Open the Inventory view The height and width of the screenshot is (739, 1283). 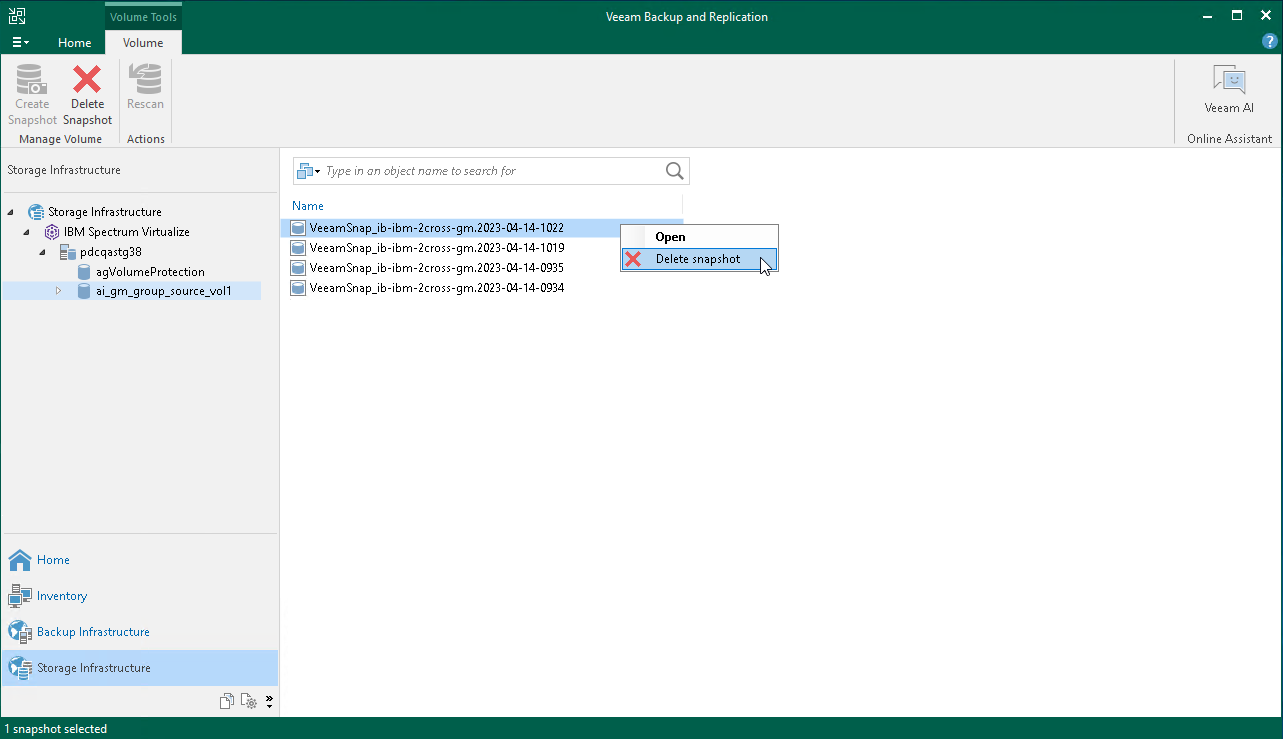(139, 596)
